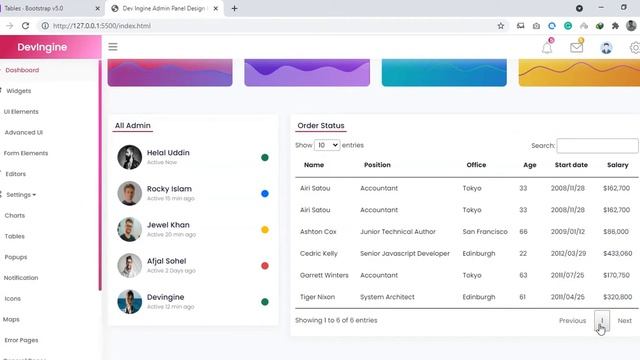Click browser forward arrow

point(9,26)
